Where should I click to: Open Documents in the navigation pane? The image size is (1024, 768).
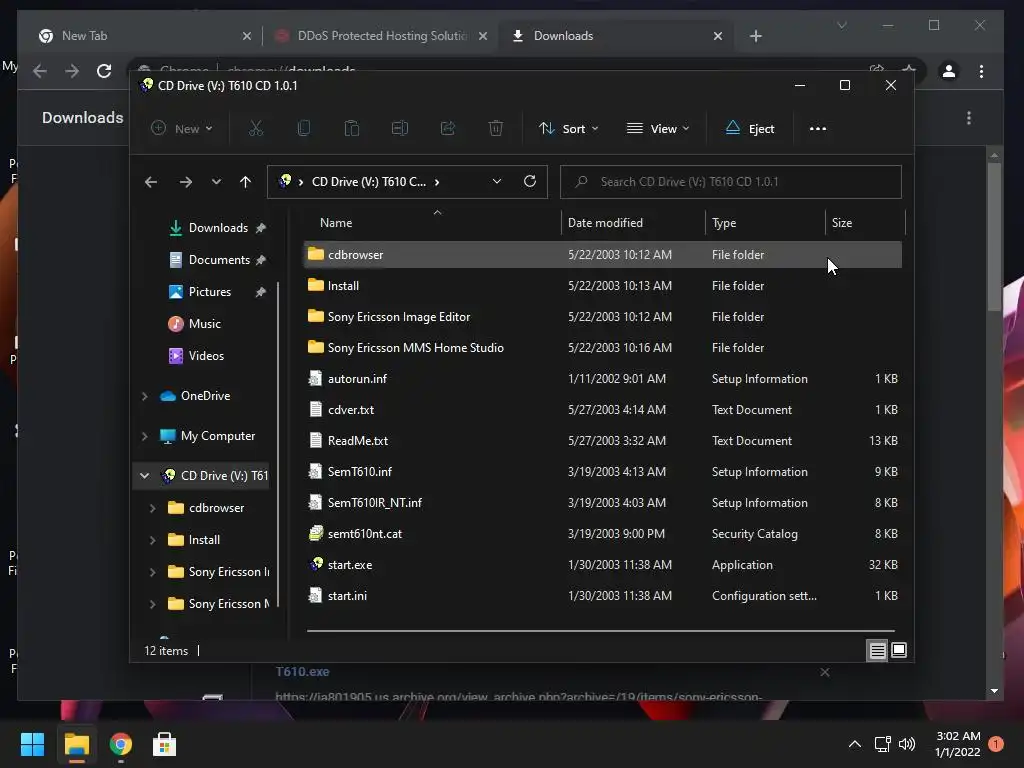[x=219, y=260]
